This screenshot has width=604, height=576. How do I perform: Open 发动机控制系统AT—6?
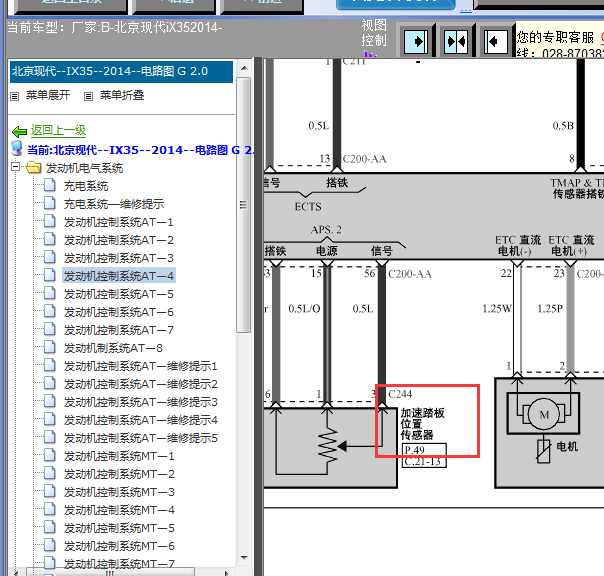[119, 312]
